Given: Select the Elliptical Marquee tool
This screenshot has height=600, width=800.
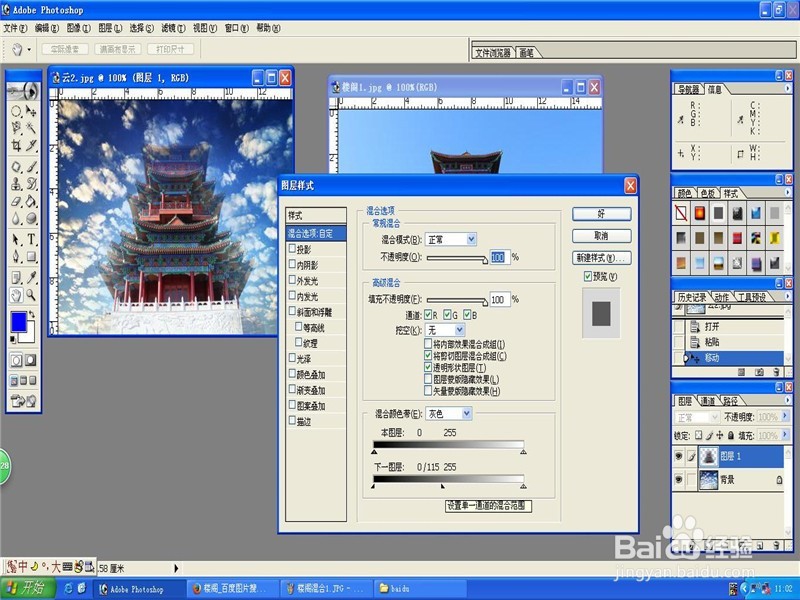Looking at the screenshot, I should coord(16,111).
